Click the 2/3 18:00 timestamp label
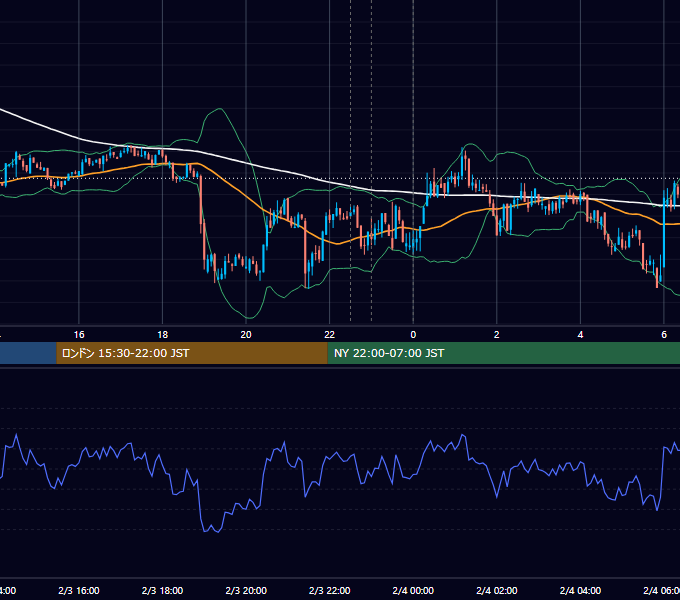Viewport: 680px width, 600px height. click(x=163, y=590)
